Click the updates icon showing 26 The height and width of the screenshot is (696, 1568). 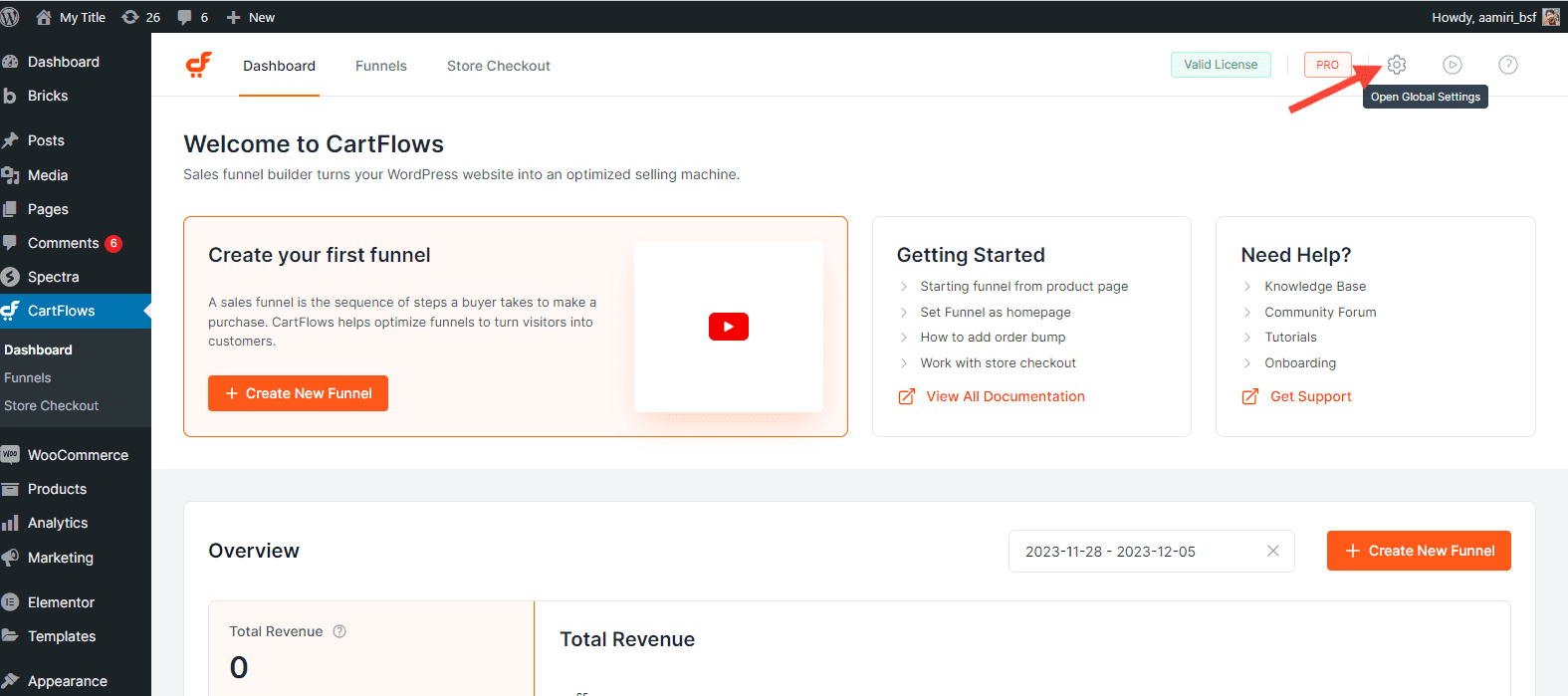click(x=140, y=17)
